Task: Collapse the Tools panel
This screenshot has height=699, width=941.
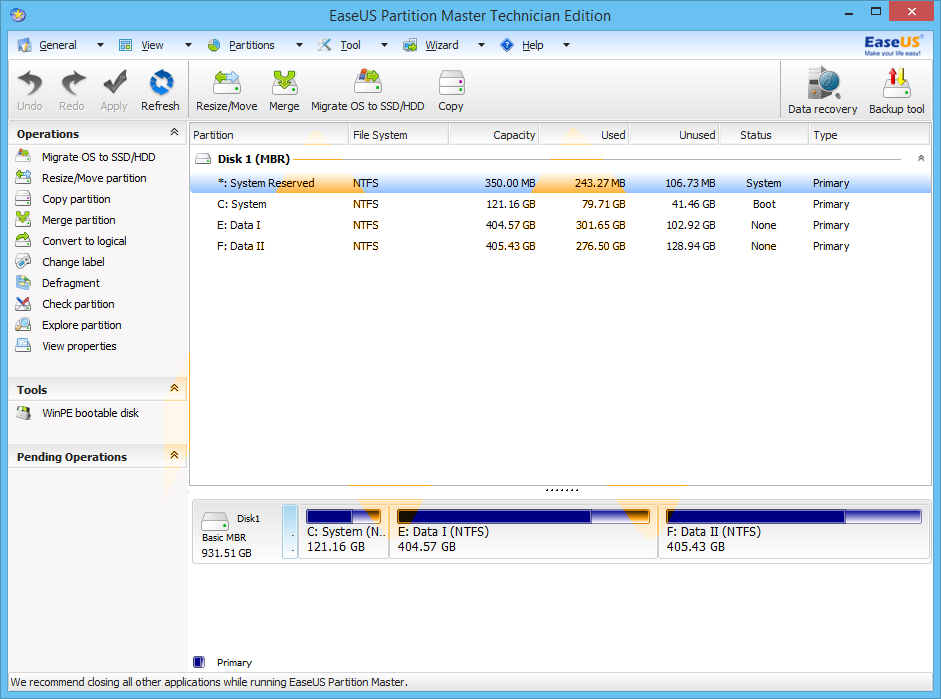Action: click(174, 388)
